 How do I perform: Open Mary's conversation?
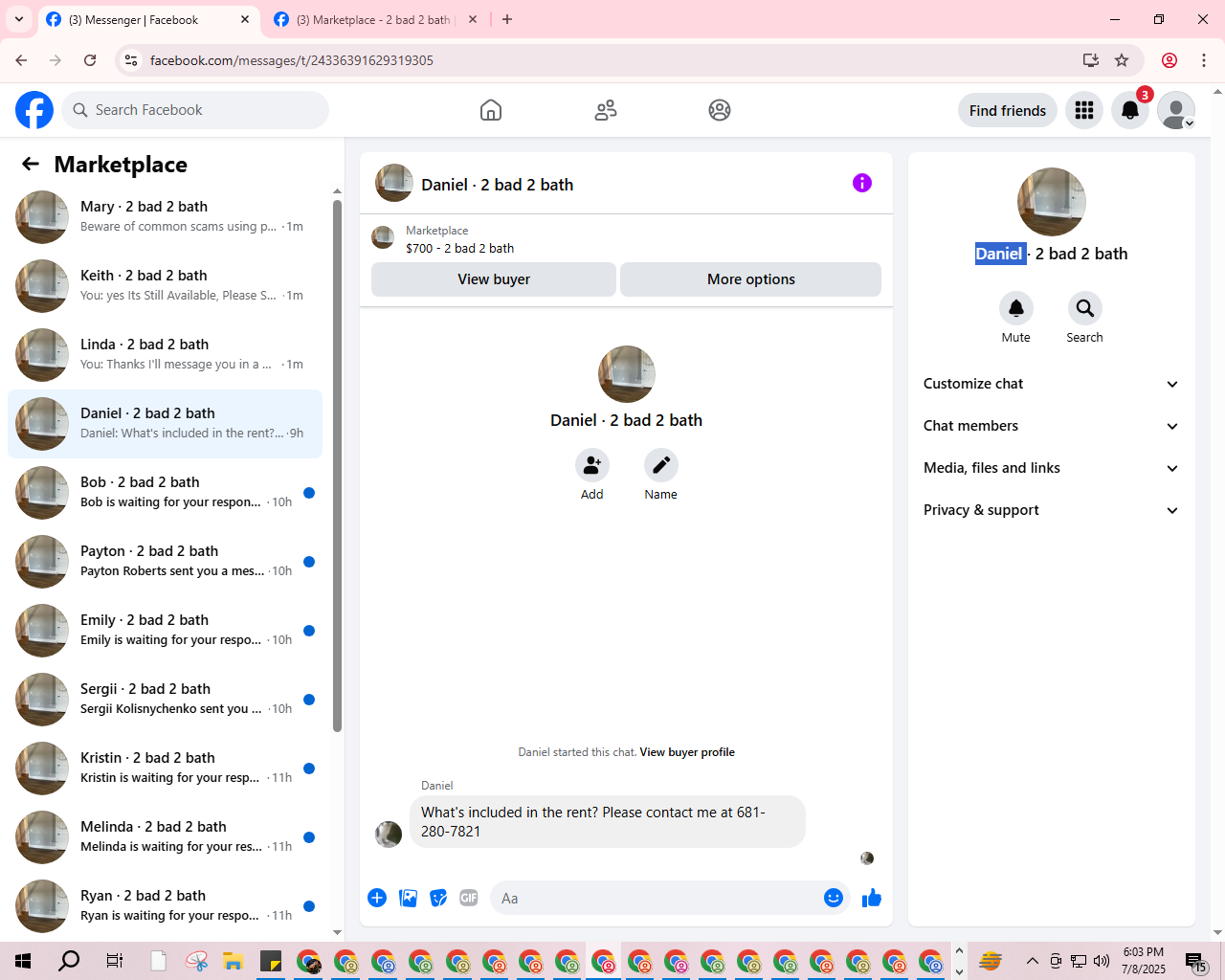click(165, 217)
